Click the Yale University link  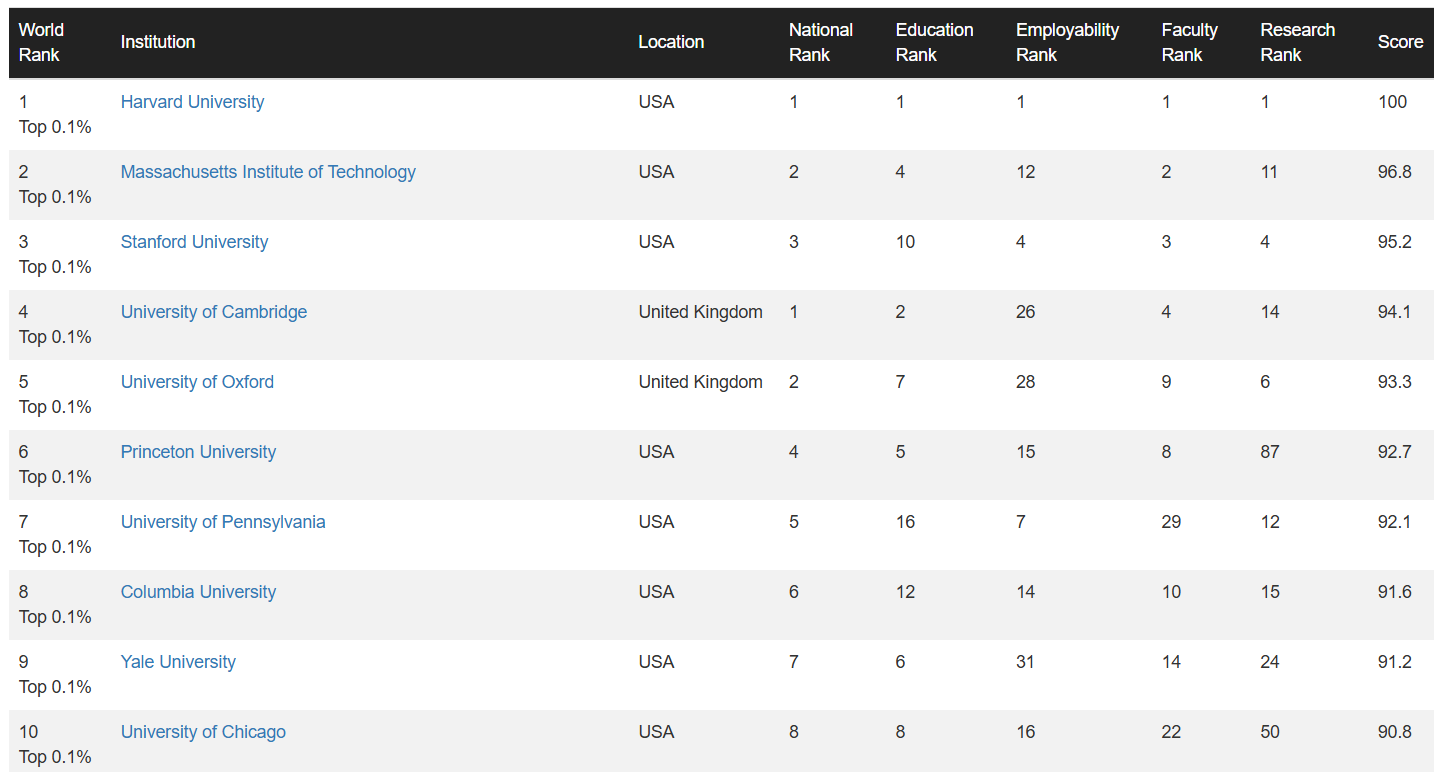pos(178,662)
